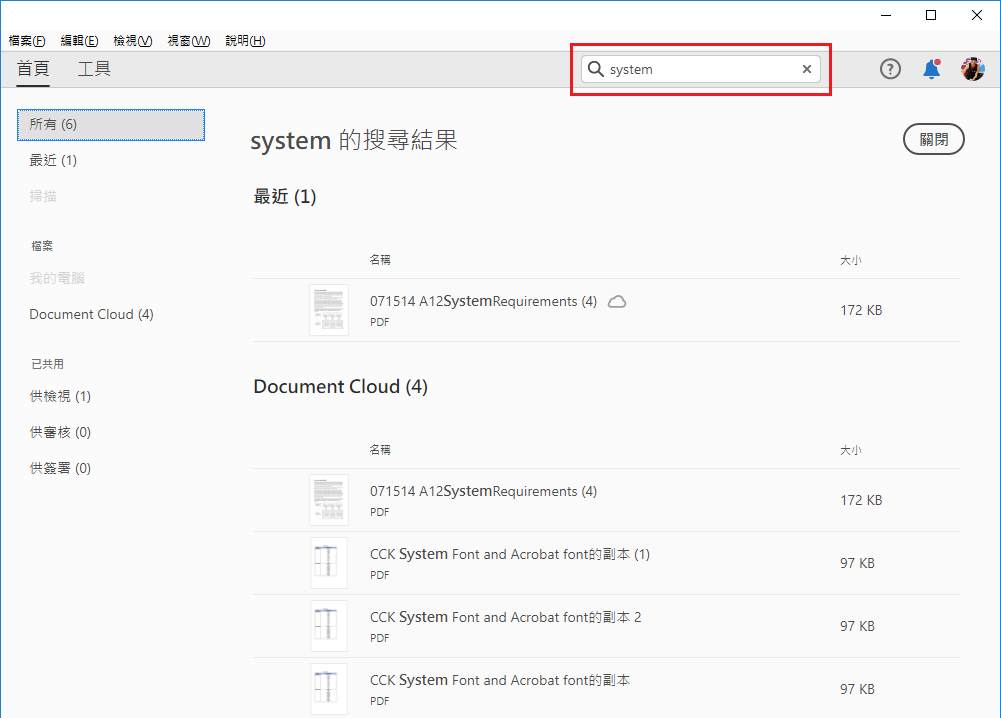Open the 檔案(F) menu

tap(27, 41)
